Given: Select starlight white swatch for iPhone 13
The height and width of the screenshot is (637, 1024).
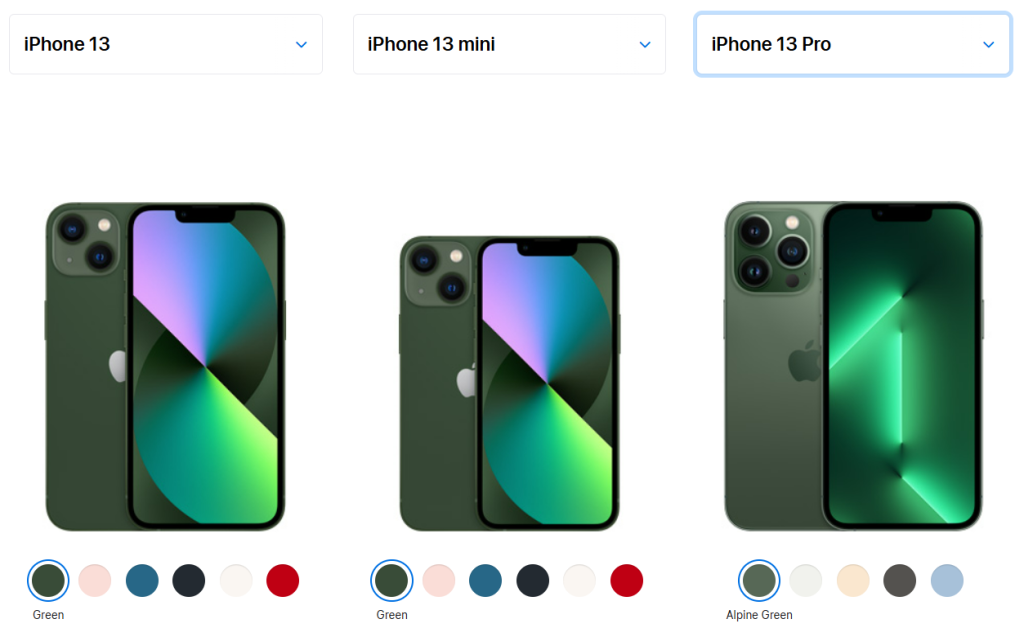Looking at the screenshot, I should 236,580.
